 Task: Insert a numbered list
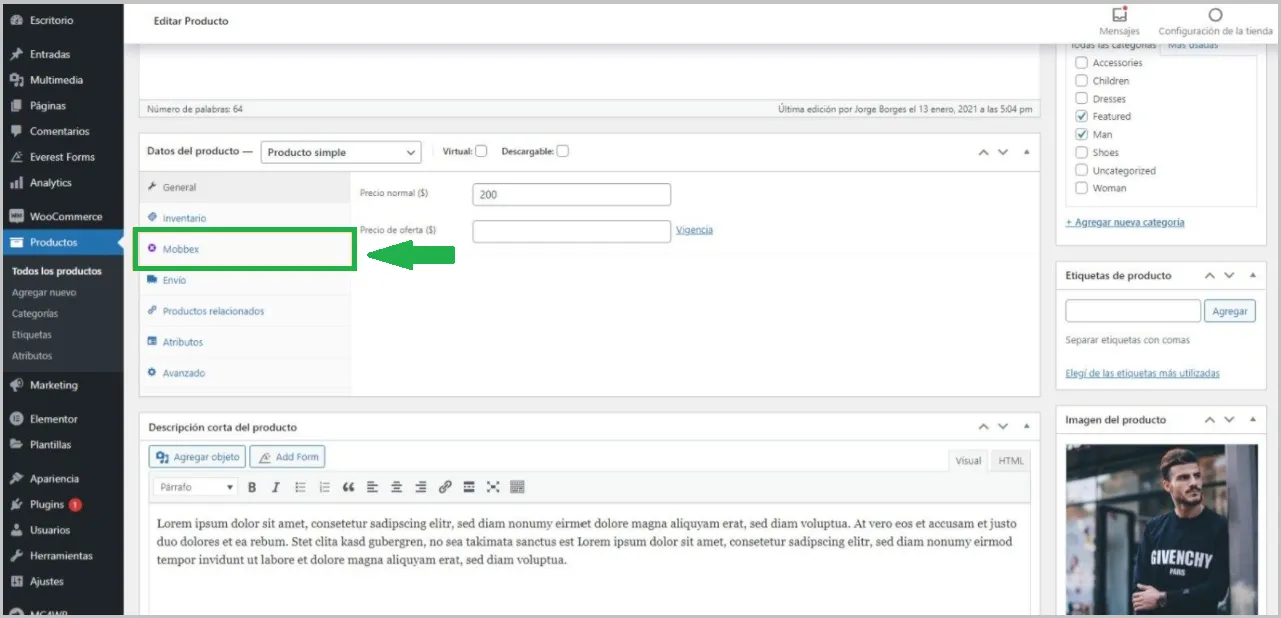point(324,487)
